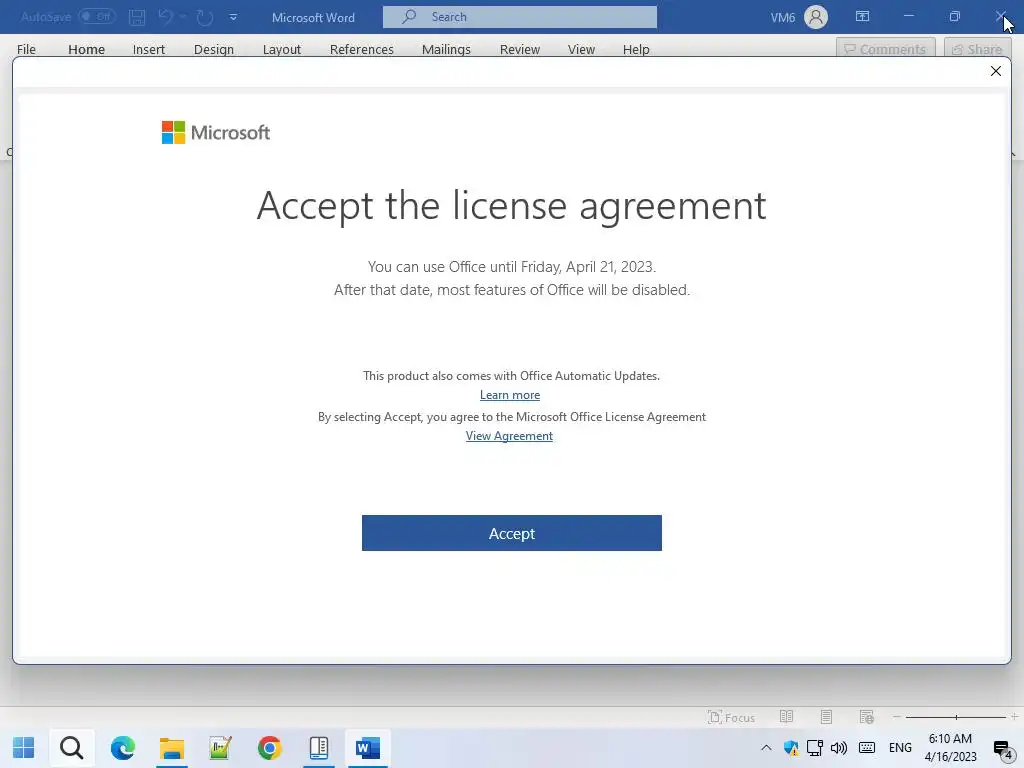Image resolution: width=1024 pixels, height=768 pixels.
Task: Switch to the Review tab
Action: click(x=520, y=50)
